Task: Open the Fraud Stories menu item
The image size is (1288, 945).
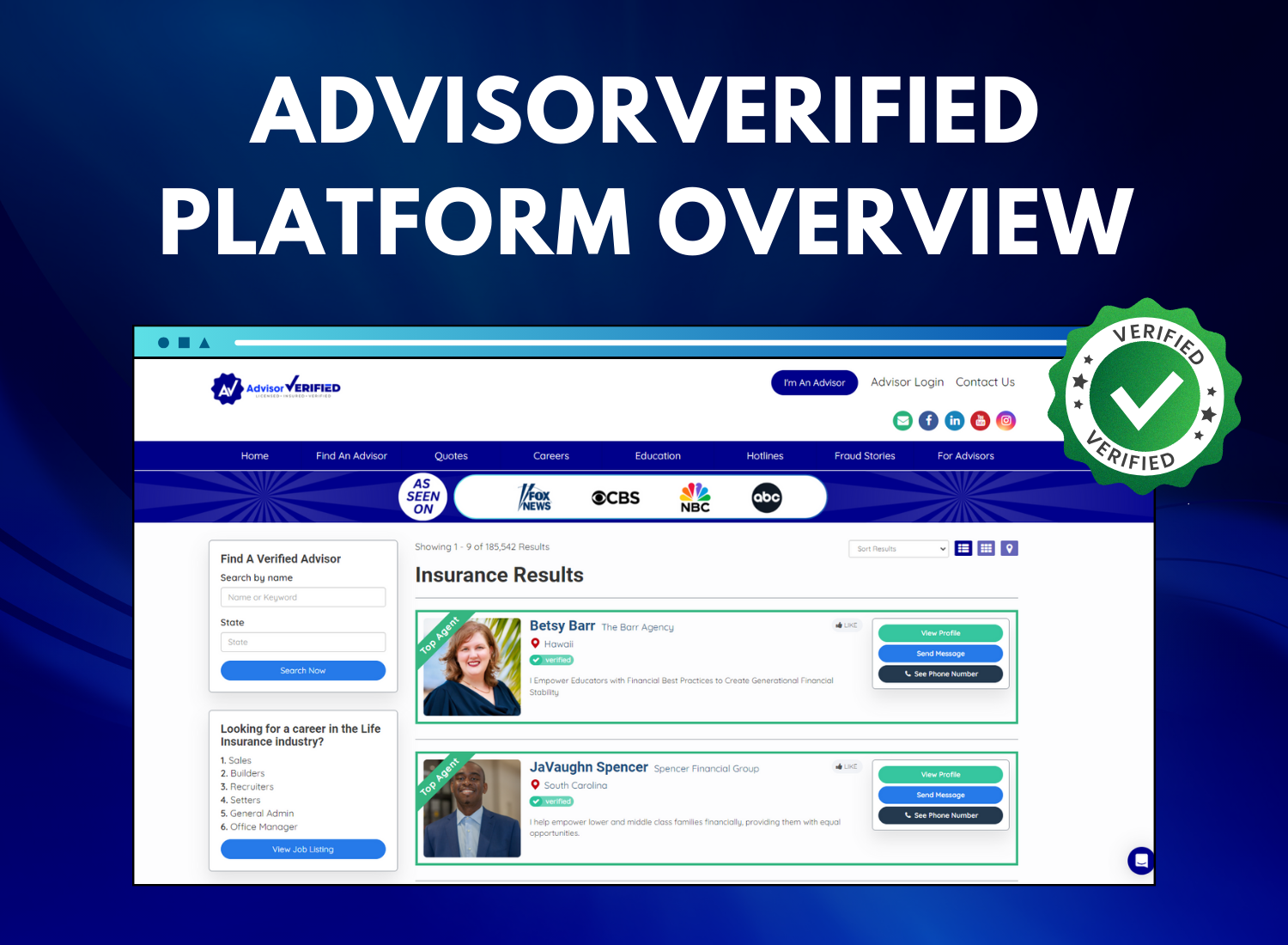Action: point(865,456)
